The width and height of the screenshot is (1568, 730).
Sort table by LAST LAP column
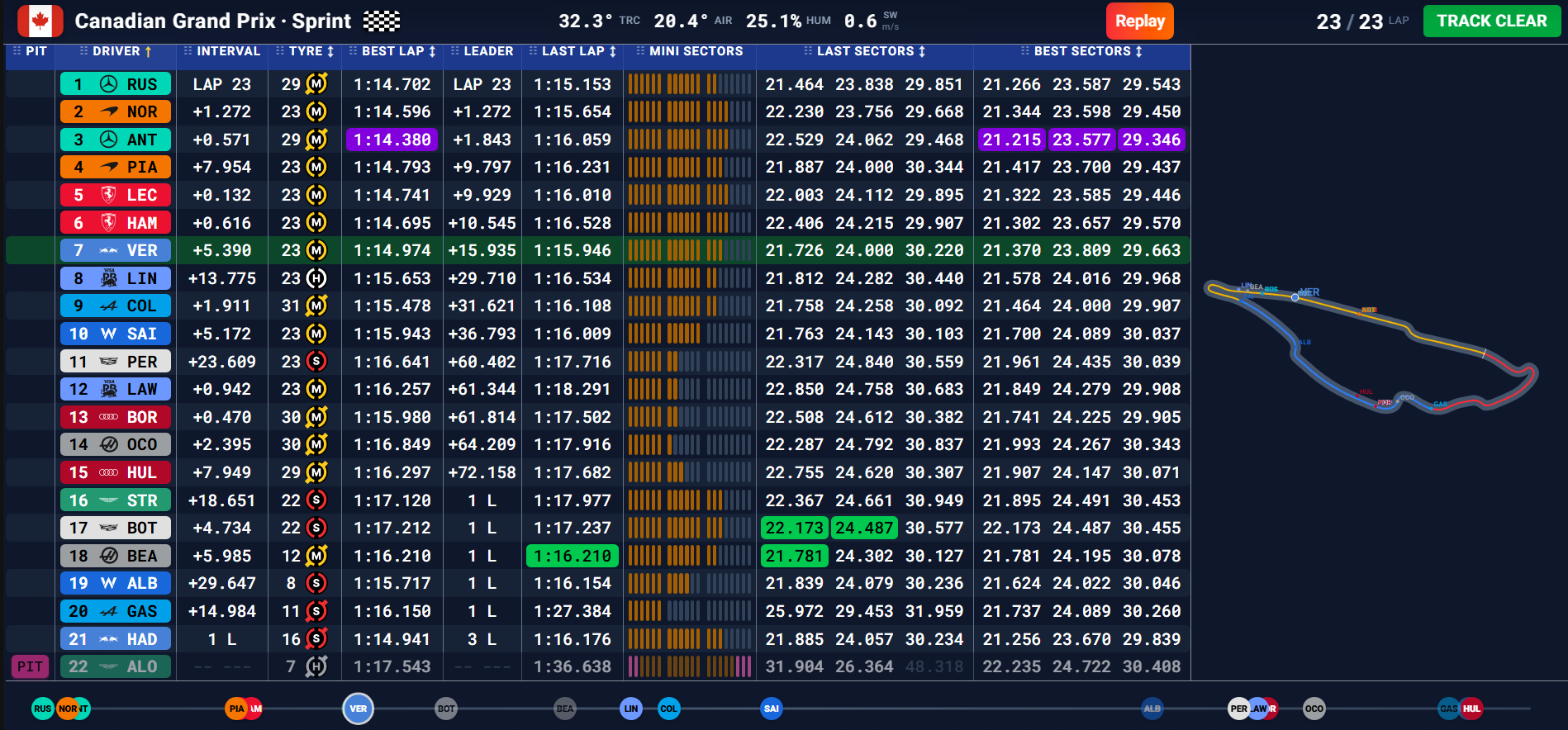point(573,51)
